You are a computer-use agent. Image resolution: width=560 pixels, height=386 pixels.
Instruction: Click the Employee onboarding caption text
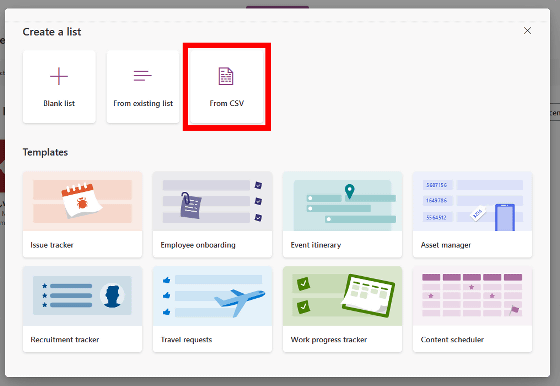click(x=198, y=245)
